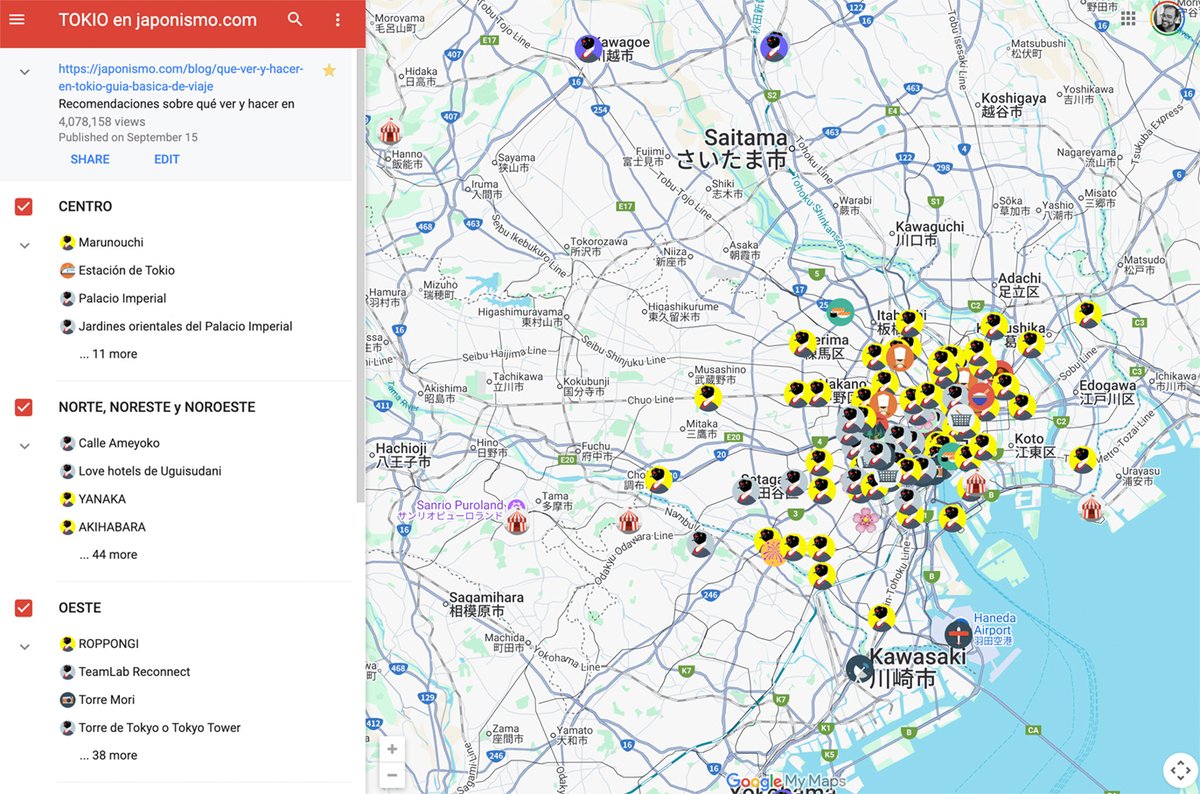Open the Google apps grid
This screenshot has height=794, width=1200.
tap(1128, 19)
